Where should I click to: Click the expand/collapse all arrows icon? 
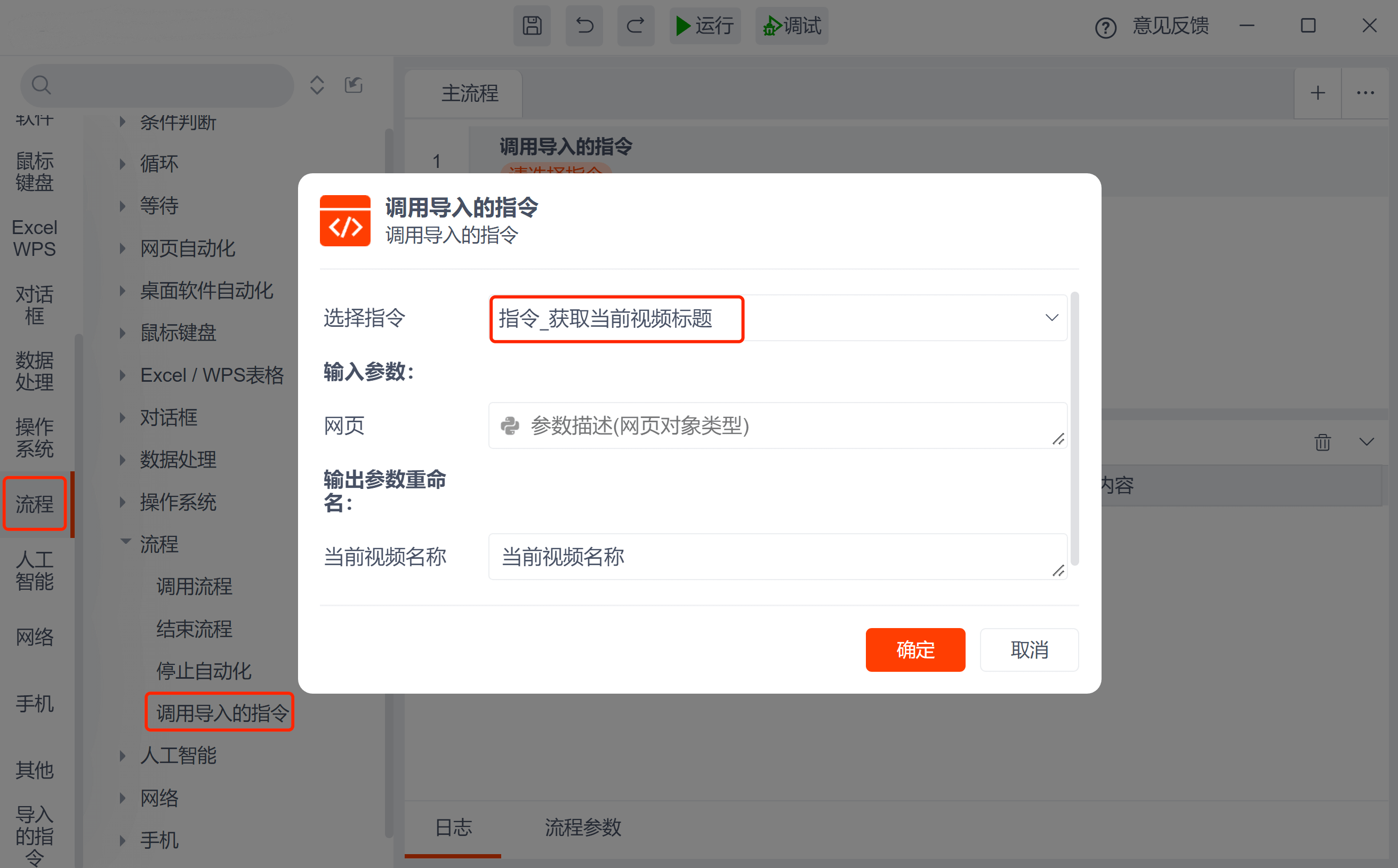(x=317, y=85)
